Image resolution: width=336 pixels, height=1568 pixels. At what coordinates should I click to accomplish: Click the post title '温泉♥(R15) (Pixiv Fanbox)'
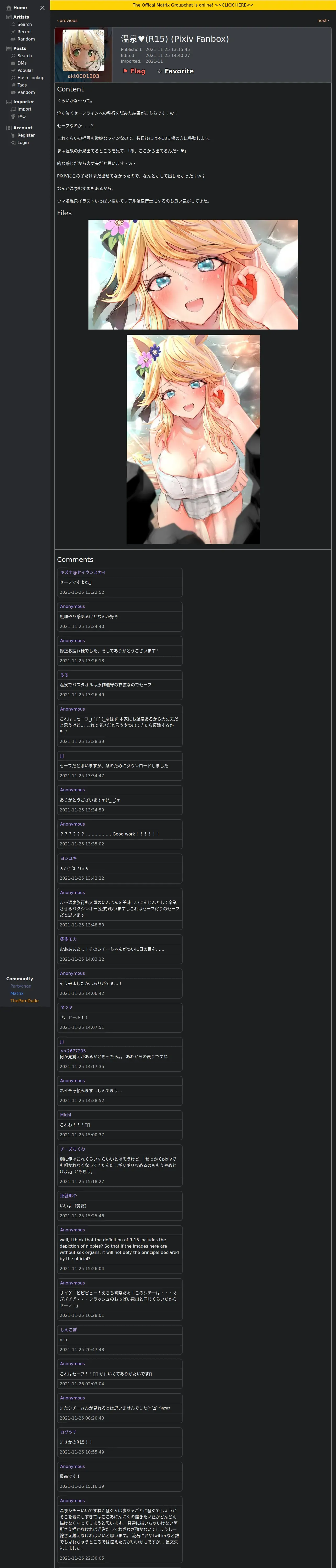[x=175, y=39]
